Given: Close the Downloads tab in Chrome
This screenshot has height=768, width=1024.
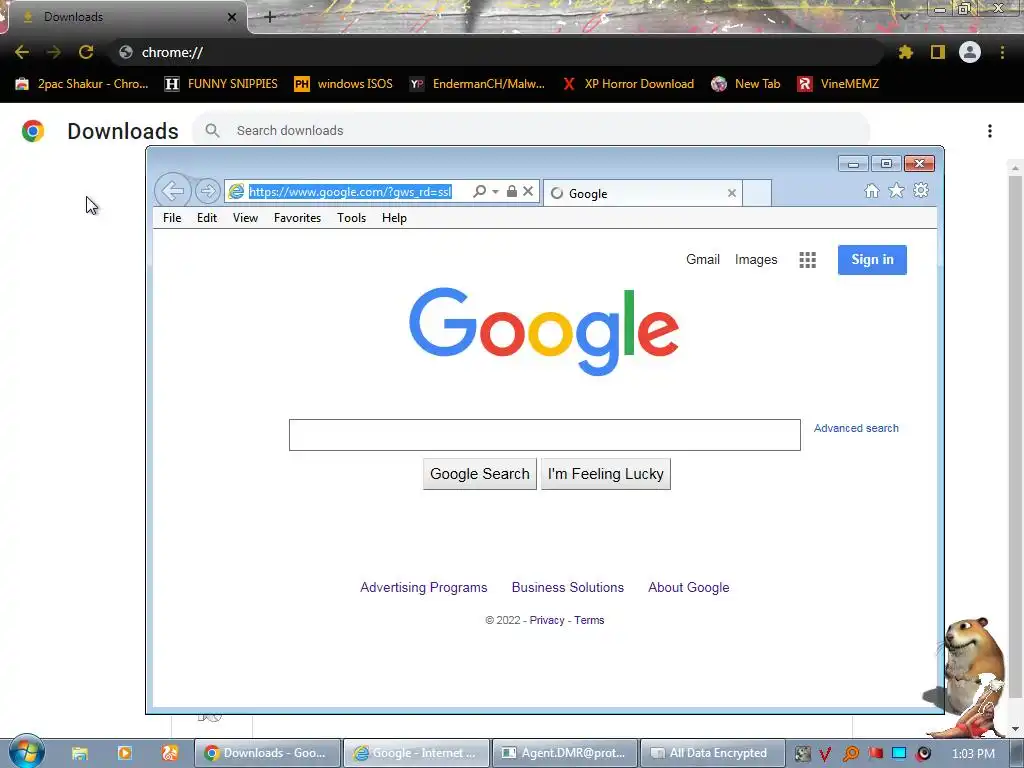Looking at the screenshot, I should [231, 17].
